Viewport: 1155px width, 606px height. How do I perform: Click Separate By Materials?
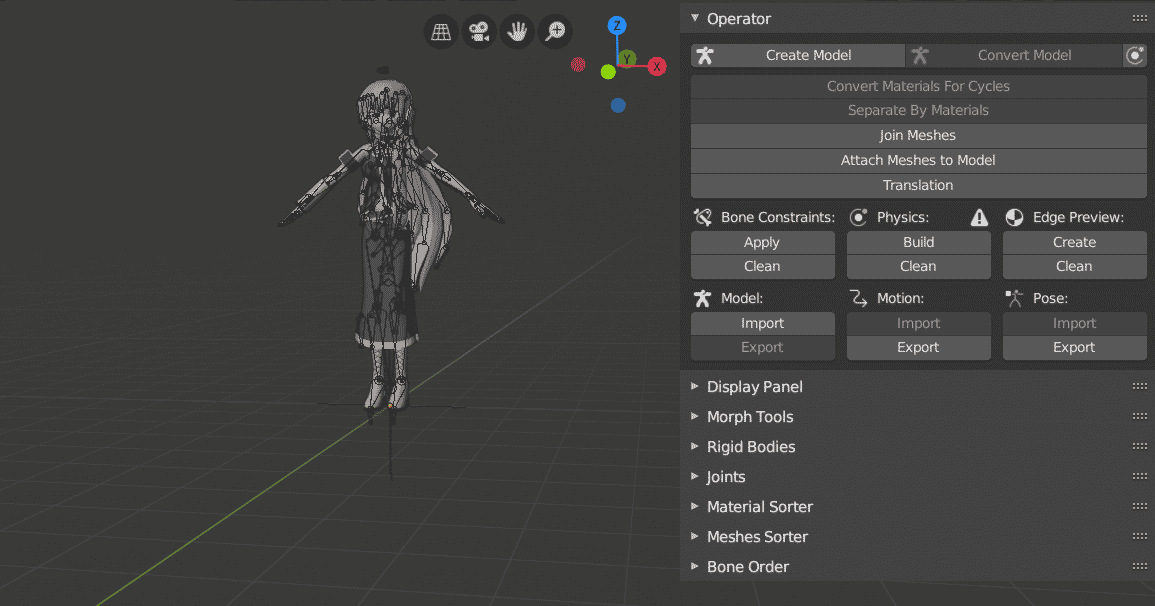(x=919, y=110)
